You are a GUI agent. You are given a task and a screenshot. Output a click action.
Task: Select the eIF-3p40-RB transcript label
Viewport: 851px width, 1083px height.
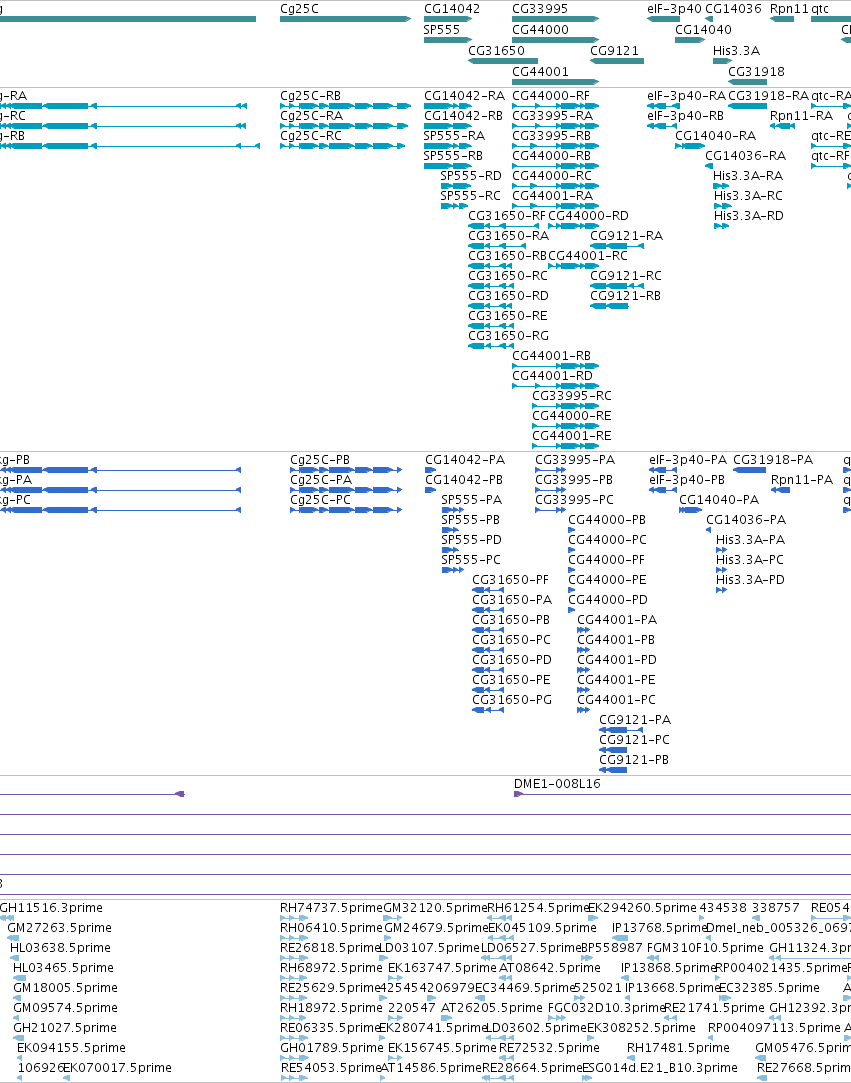click(685, 115)
